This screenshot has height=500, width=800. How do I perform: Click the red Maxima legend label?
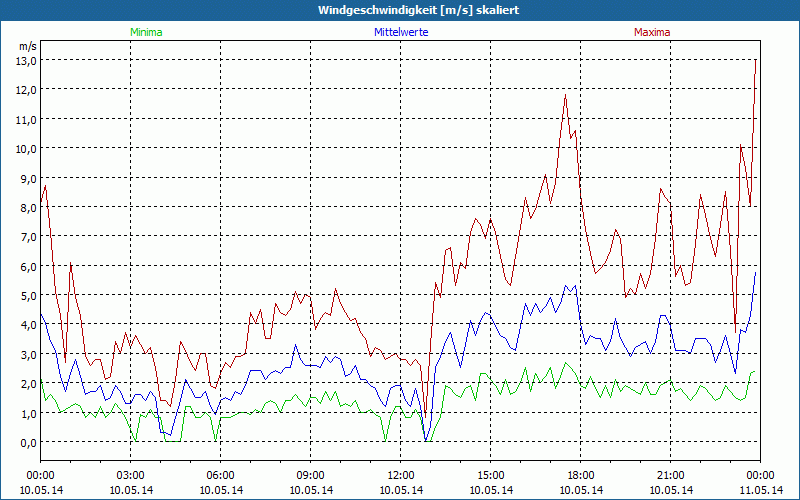(x=652, y=32)
